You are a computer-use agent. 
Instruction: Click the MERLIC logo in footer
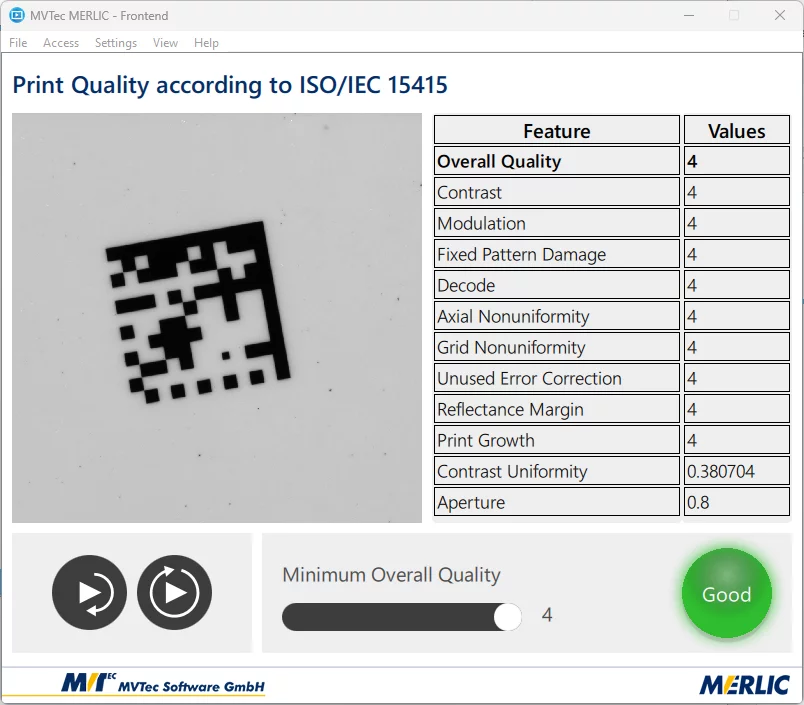pyautogui.click(x=745, y=685)
